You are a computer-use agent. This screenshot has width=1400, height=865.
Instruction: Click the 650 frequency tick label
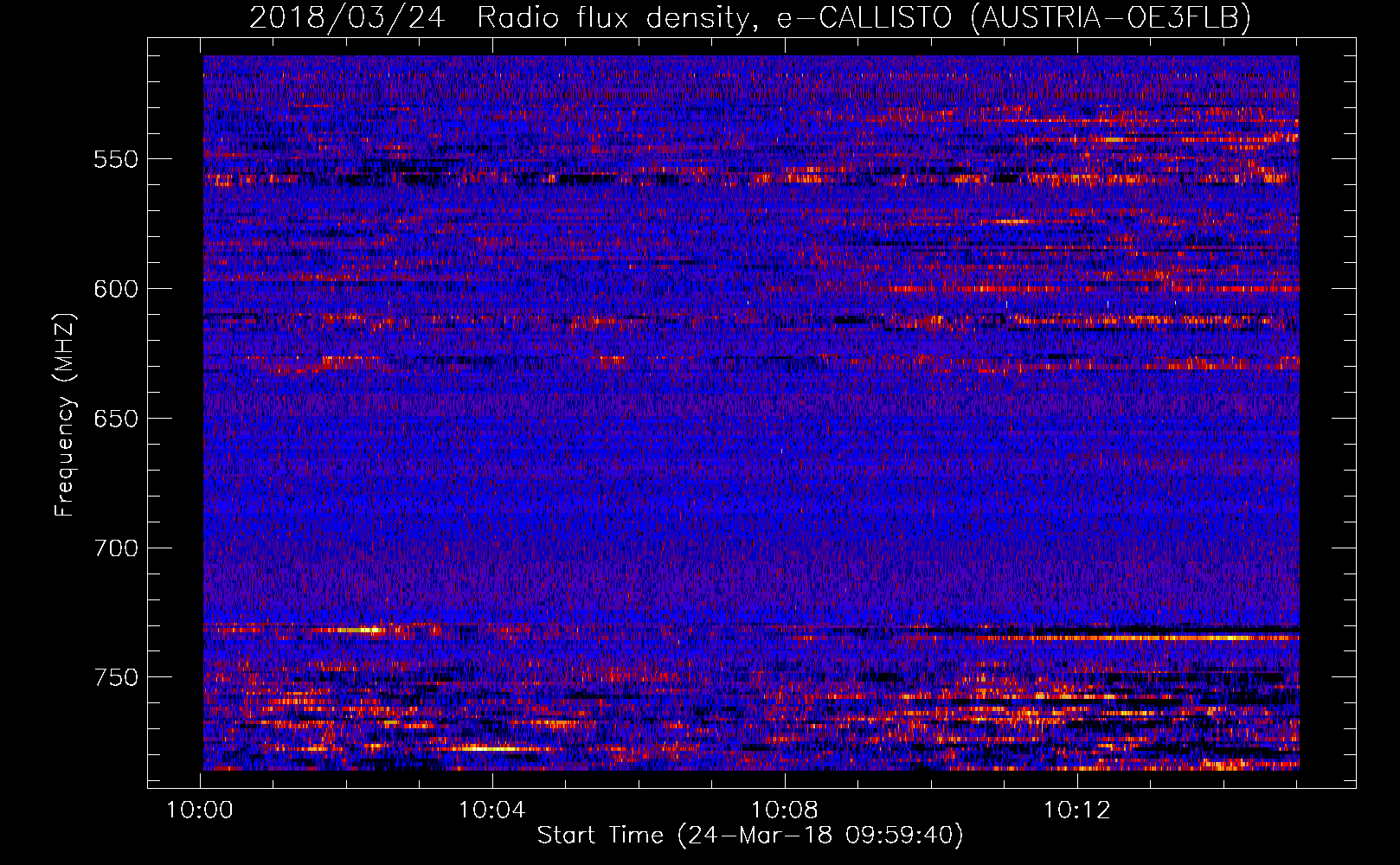pos(116,419)
